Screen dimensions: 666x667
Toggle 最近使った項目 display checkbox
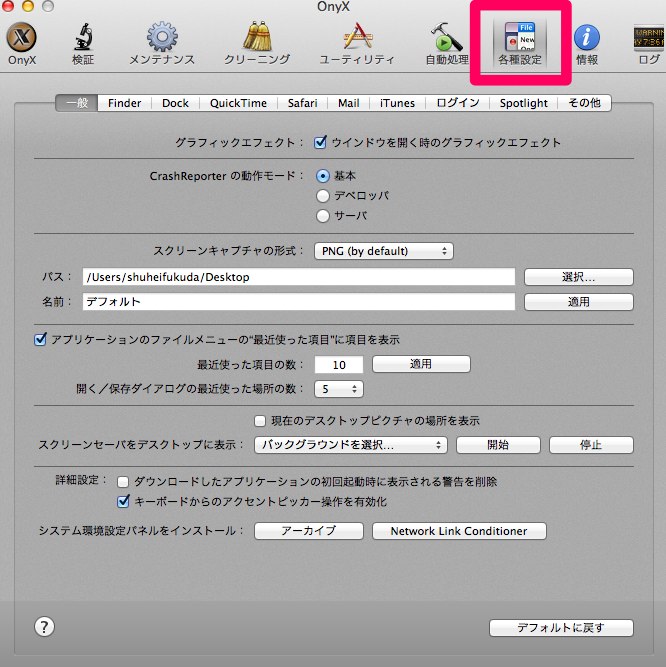click(40, 339)
